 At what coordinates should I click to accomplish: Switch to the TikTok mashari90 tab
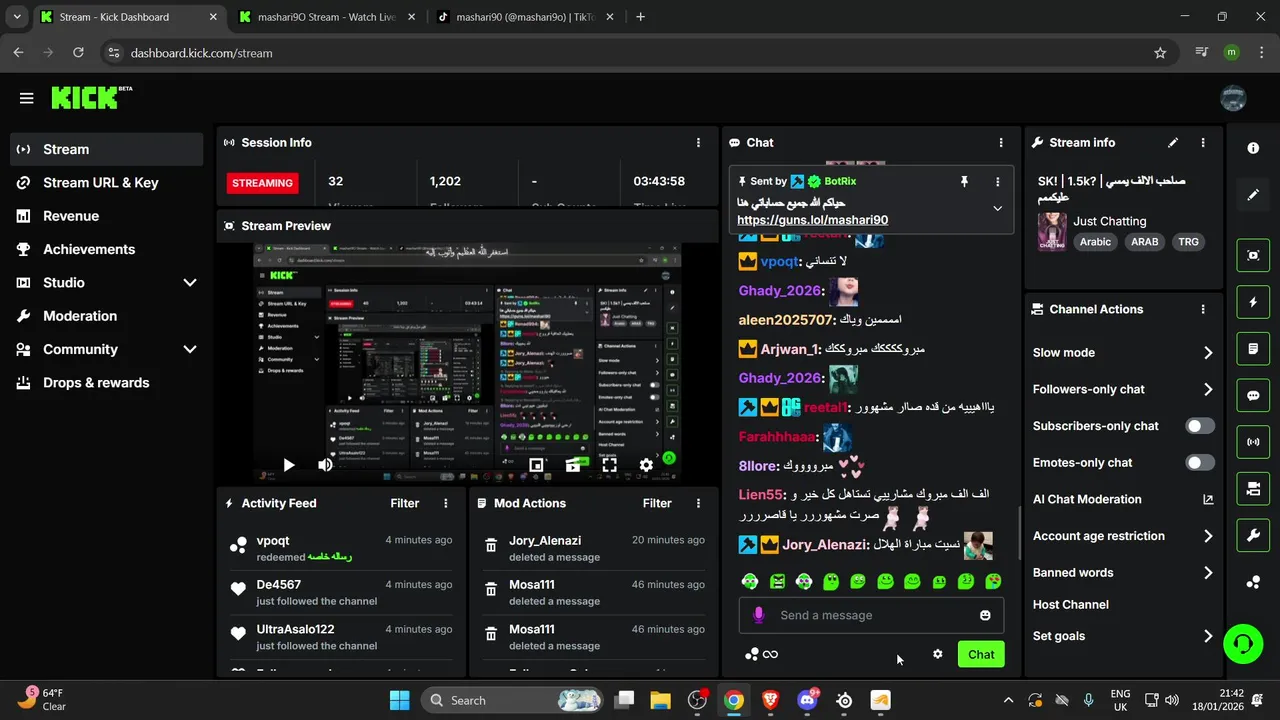(x=525, y=17)
